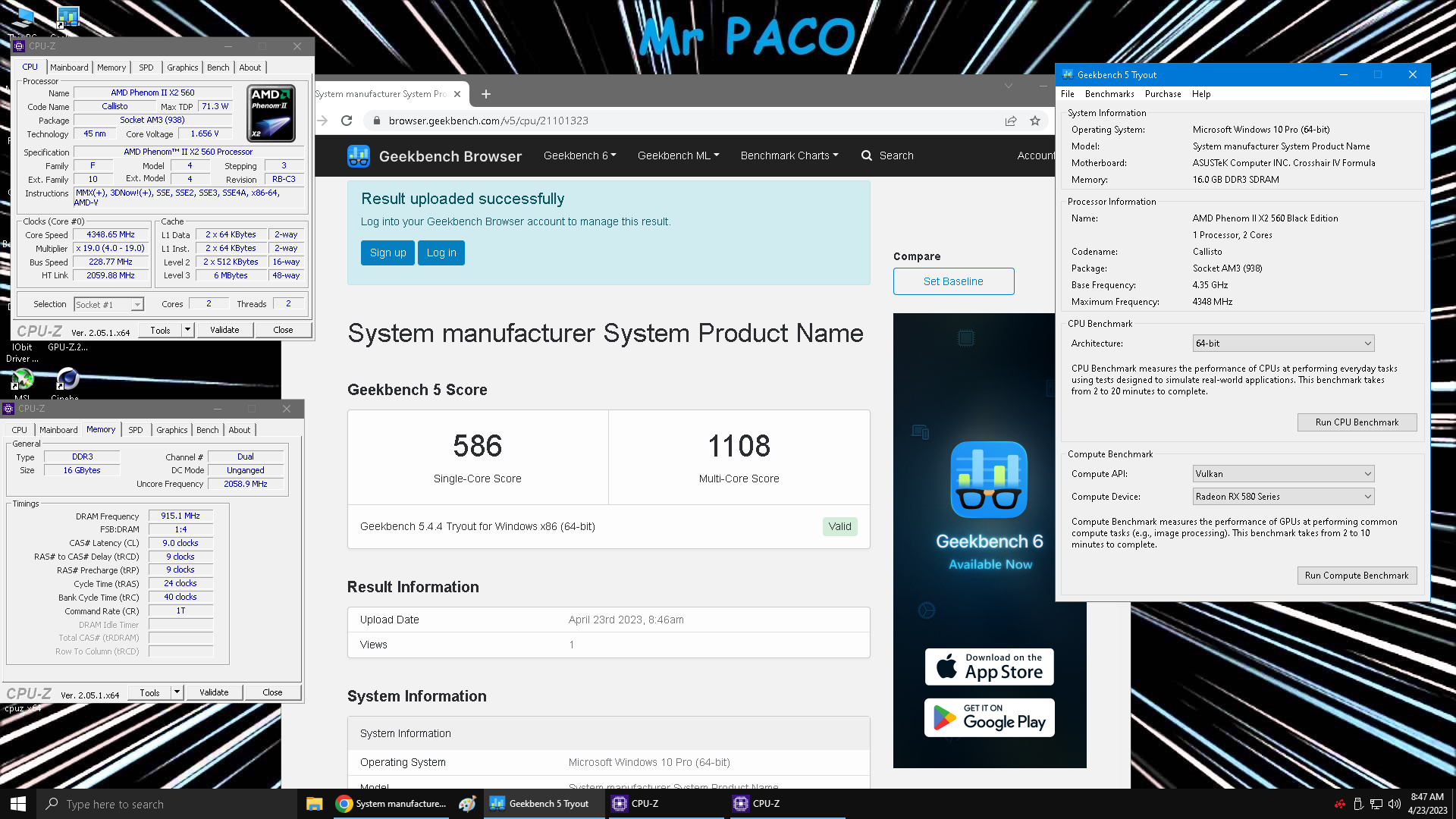Open the Cinebench desktop shortcut
Image resolution: width=1456 pixels, height=819 pixels.
[x=67, y=384]
